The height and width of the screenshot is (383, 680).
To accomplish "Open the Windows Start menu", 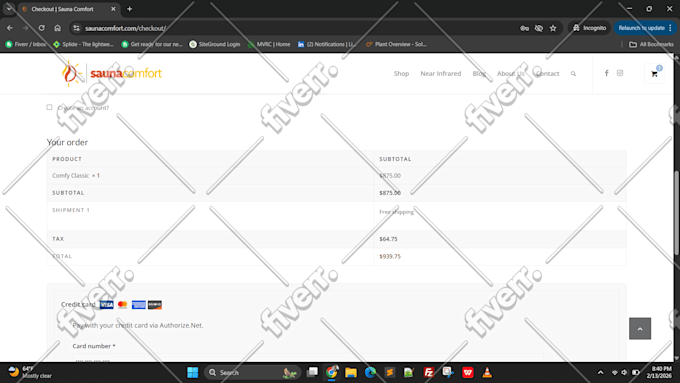I will click(x=193, y=373).
